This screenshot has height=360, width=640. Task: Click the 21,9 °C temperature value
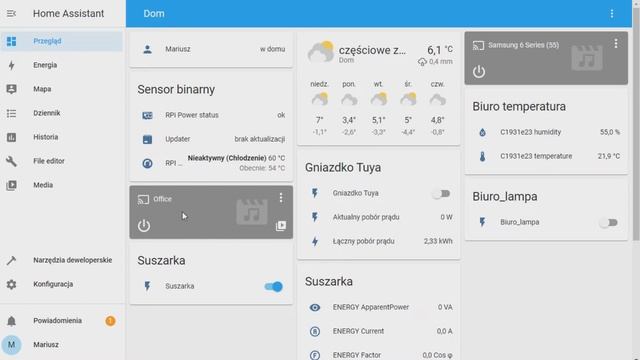click(609, 156)
